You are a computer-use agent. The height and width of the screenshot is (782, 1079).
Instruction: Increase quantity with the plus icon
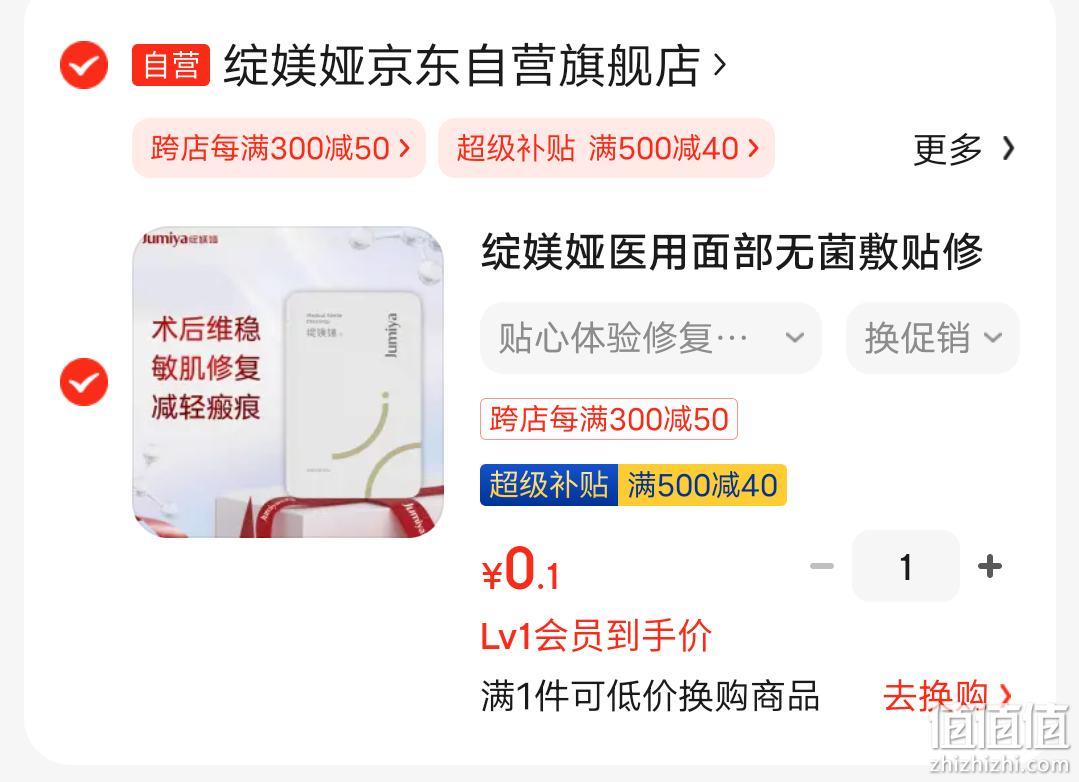tap(990, 567)
